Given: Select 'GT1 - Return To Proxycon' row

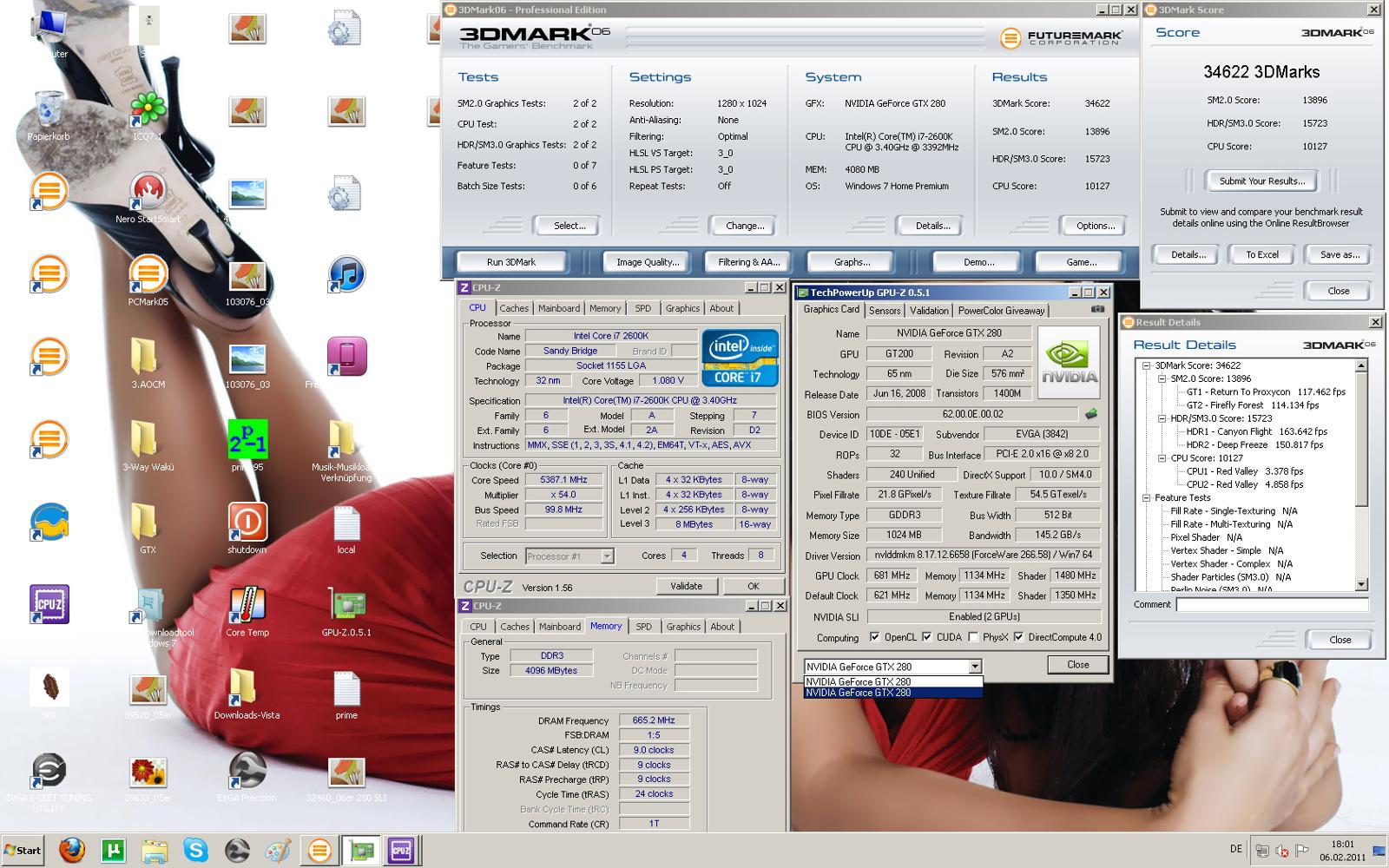Looking at the screenshot, I should coord(1266,392).
